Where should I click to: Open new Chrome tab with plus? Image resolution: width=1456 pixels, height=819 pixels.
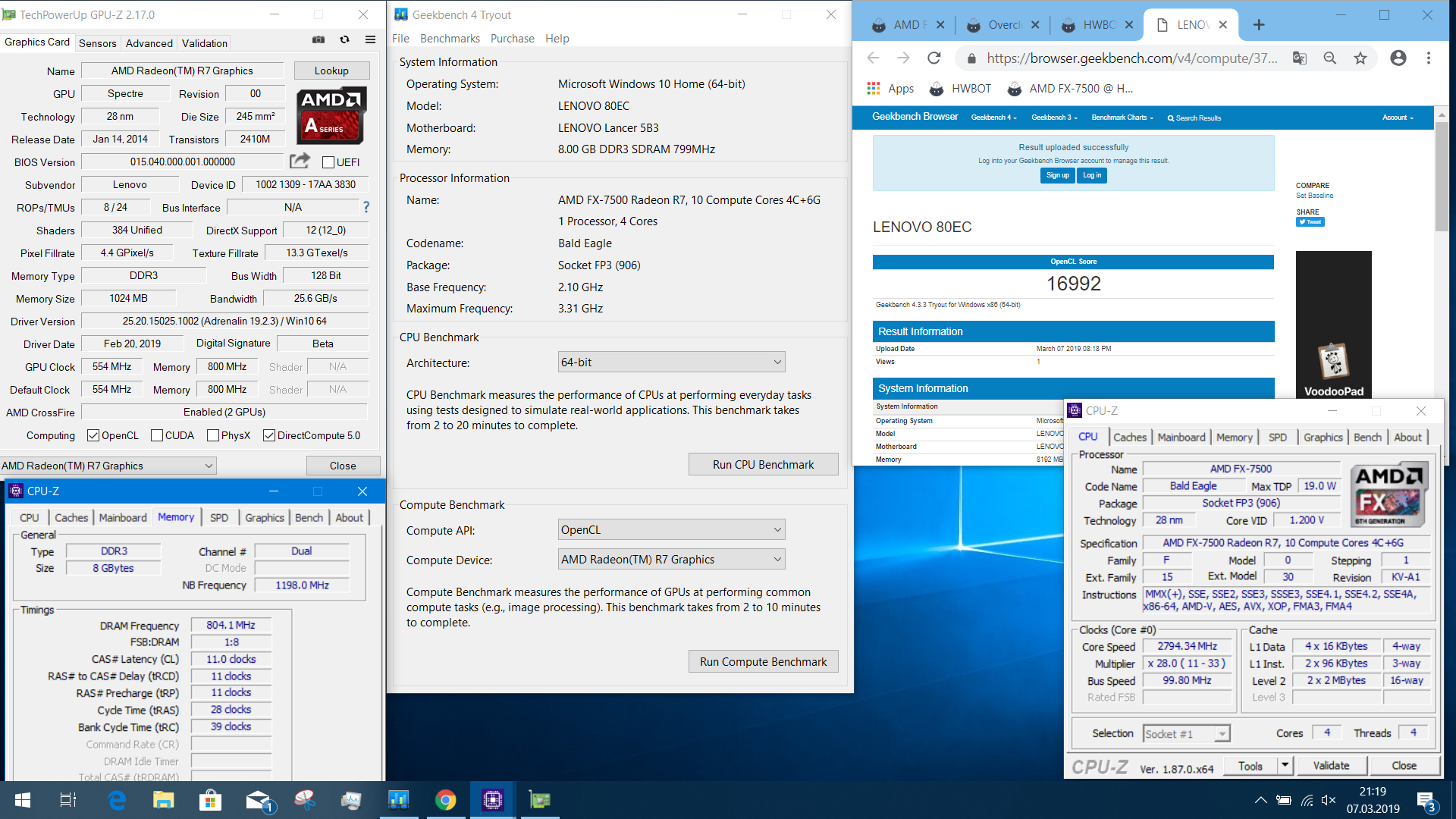pyautogui.click(x=1259, y=25)
